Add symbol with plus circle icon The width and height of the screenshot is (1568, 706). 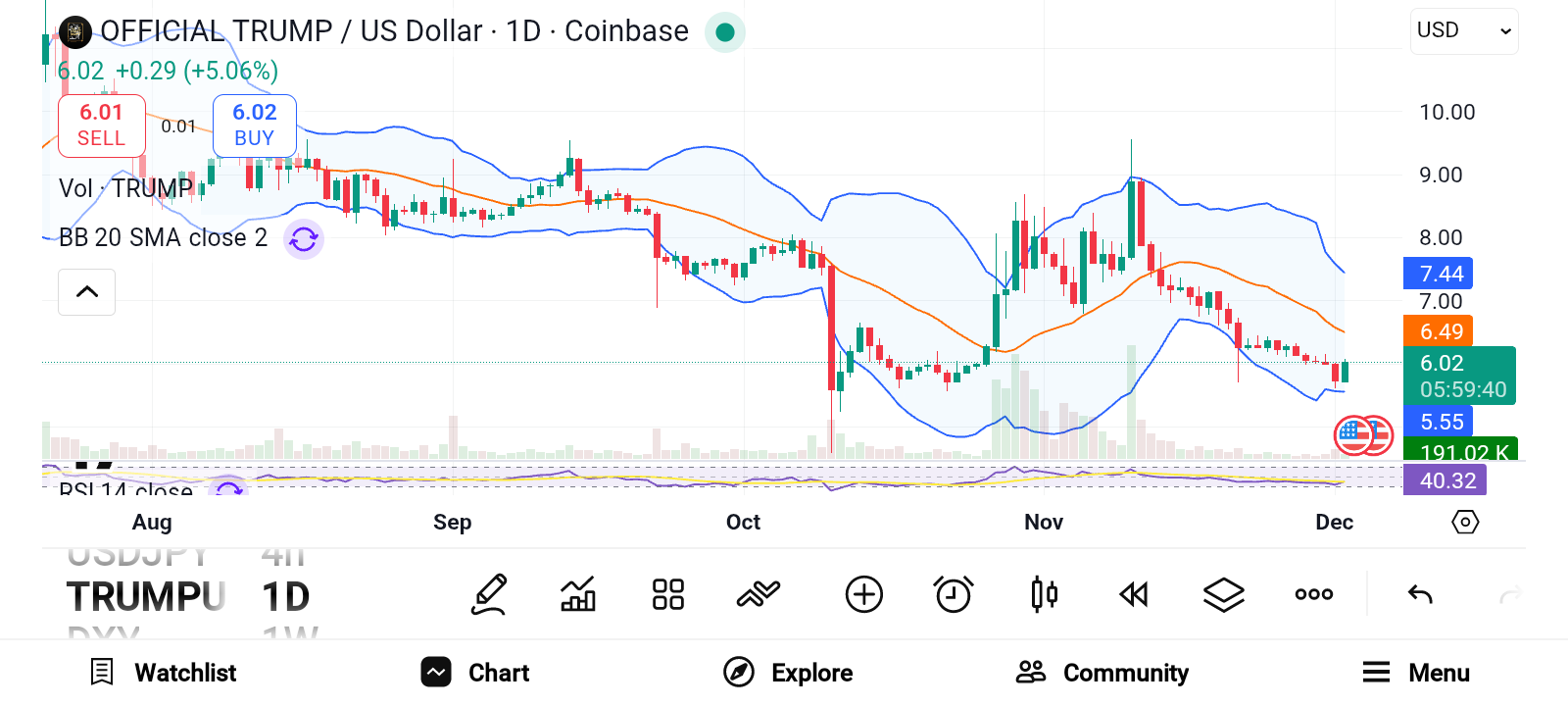[863, 594]
